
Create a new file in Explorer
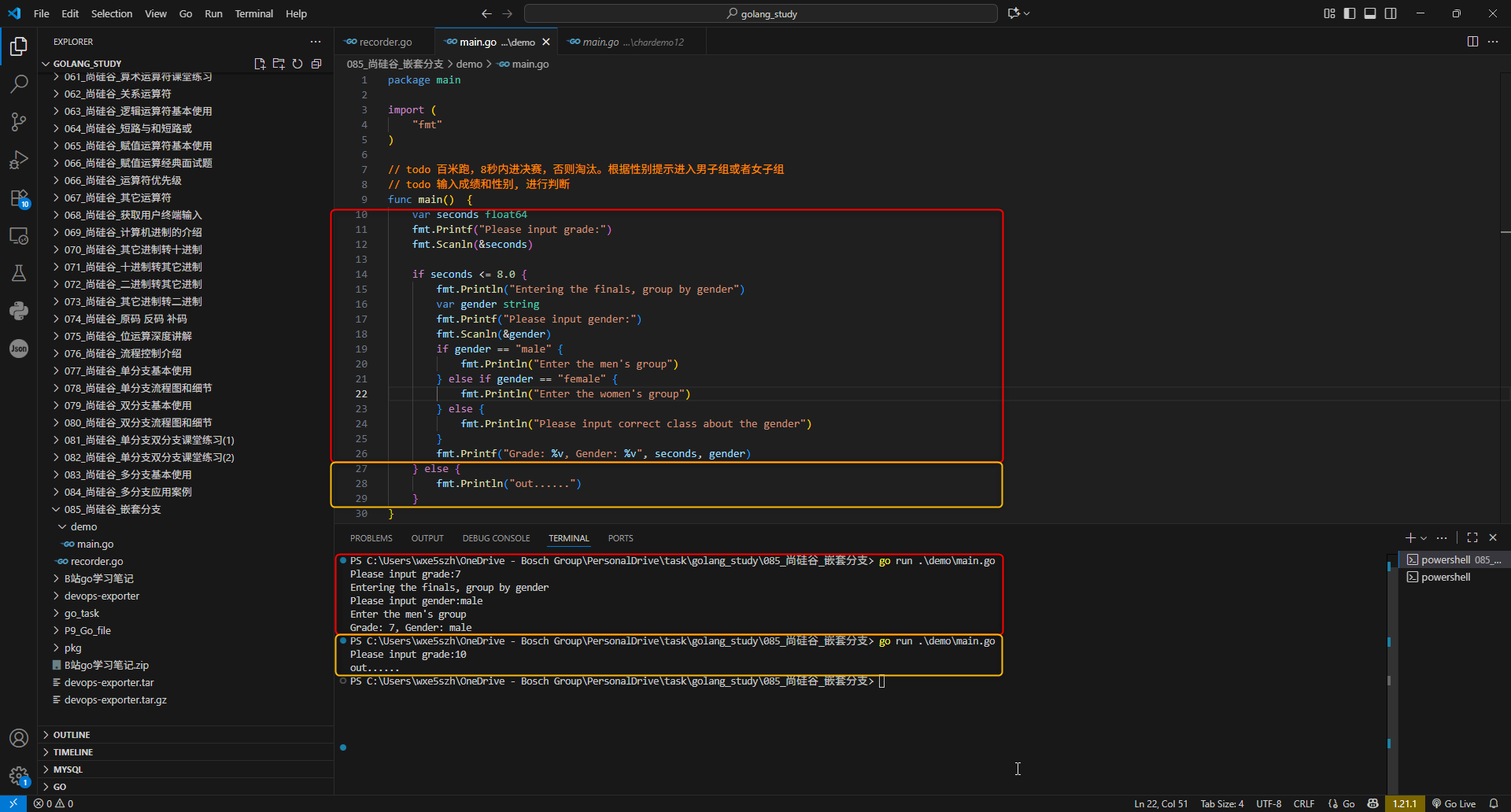[260, 64]
